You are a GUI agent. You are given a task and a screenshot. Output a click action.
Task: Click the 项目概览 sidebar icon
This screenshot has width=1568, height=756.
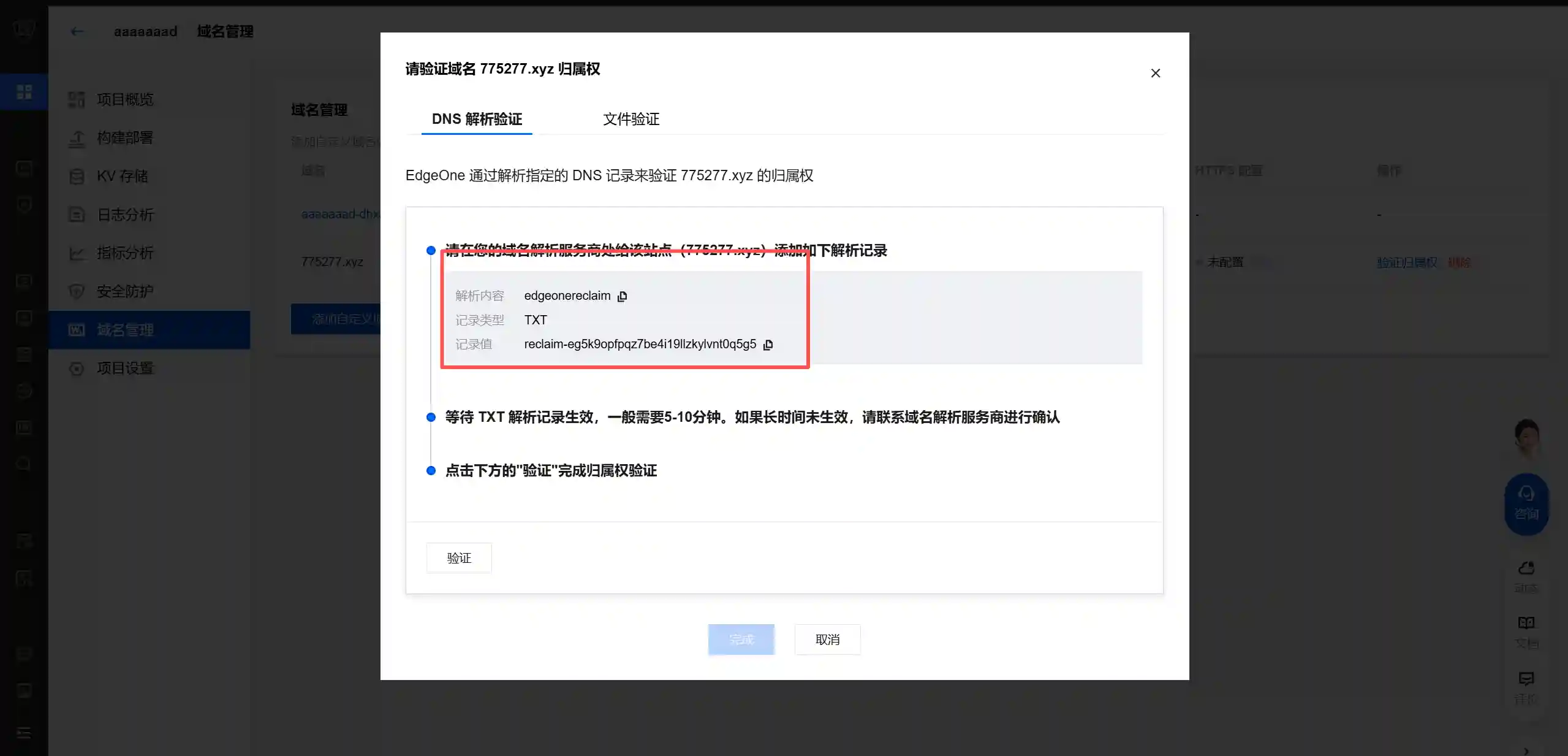77,99
